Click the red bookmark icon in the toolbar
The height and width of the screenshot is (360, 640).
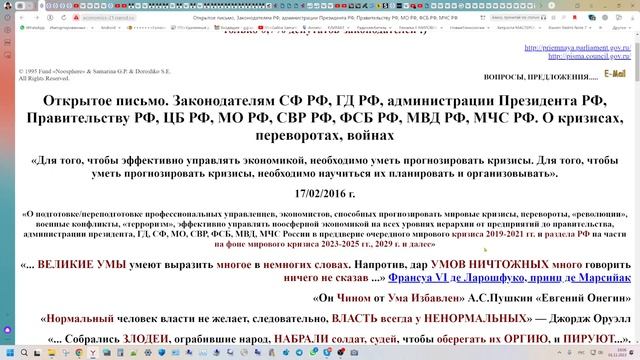575,18
